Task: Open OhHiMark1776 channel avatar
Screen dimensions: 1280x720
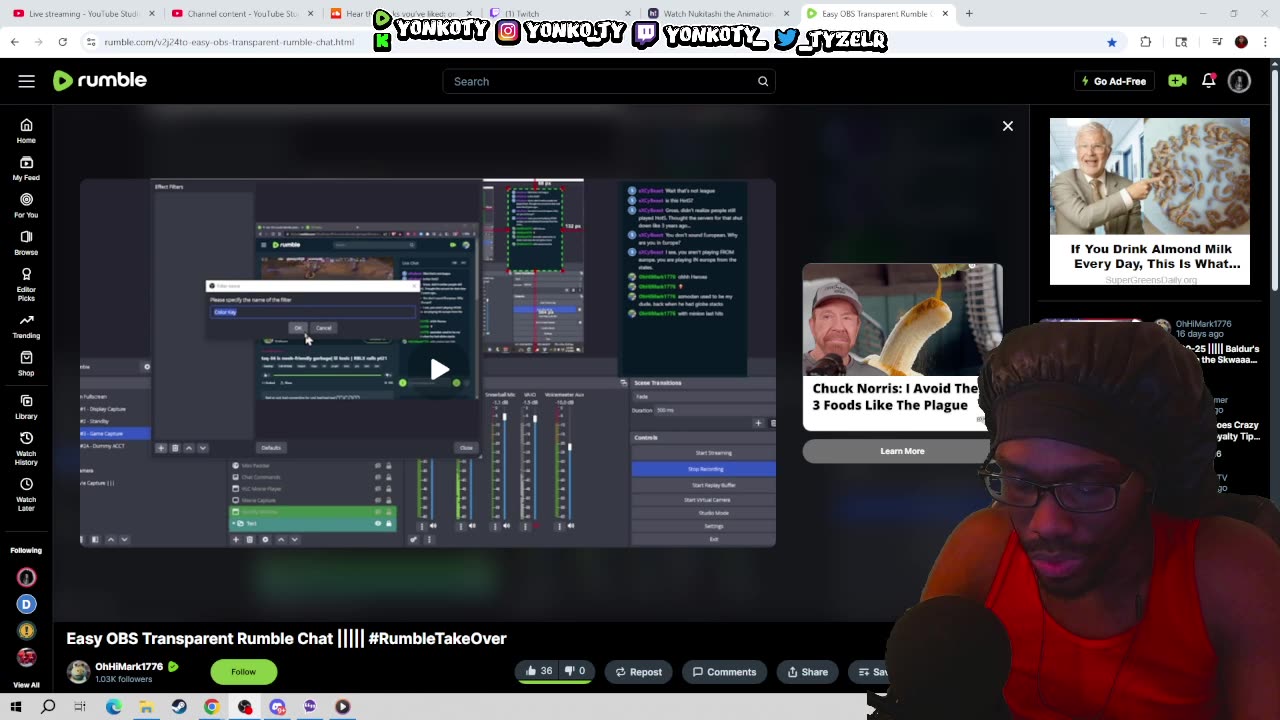Action: pyautogui.click(x=78, y=672)
